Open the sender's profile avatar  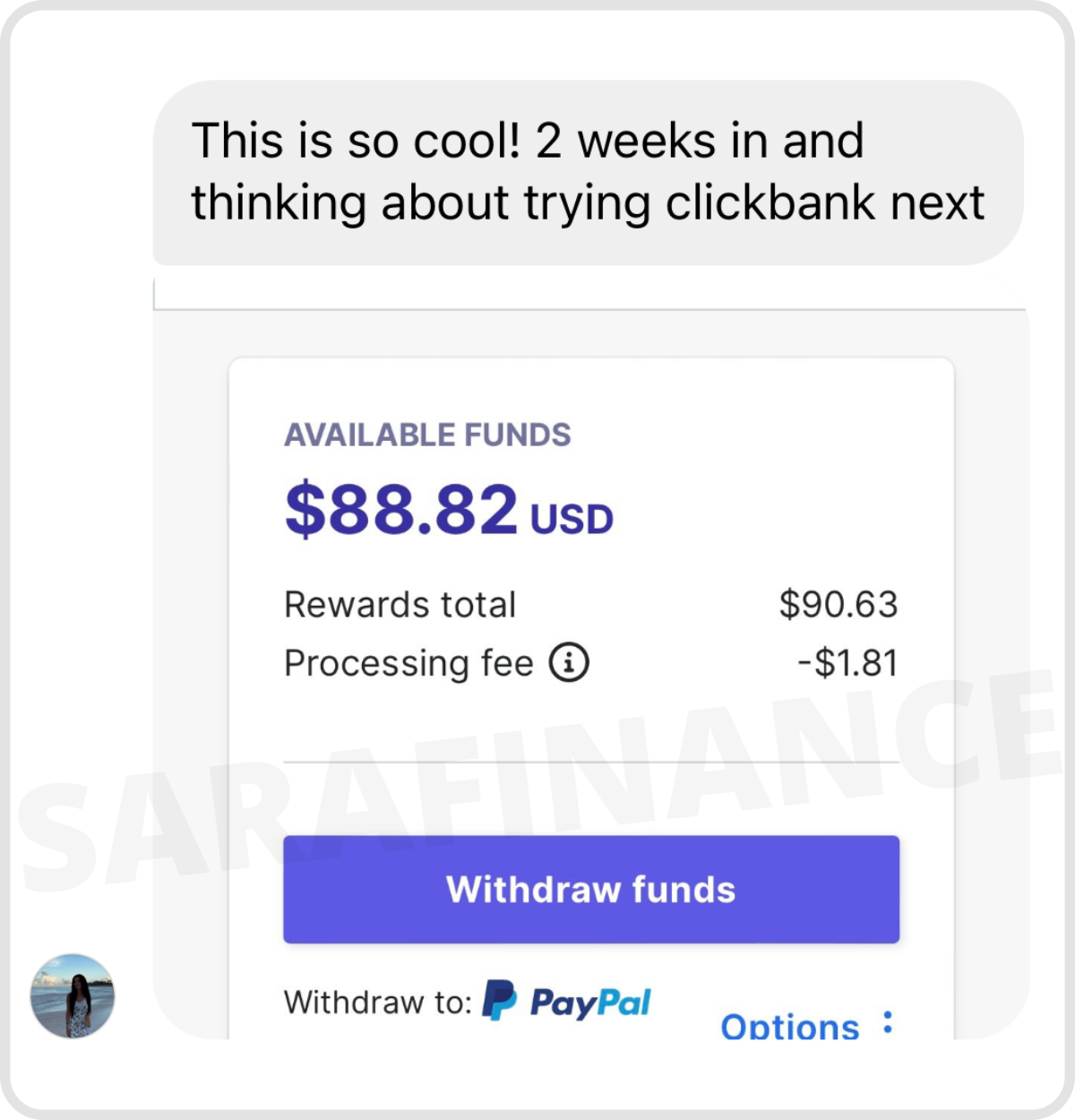(73, 995)
